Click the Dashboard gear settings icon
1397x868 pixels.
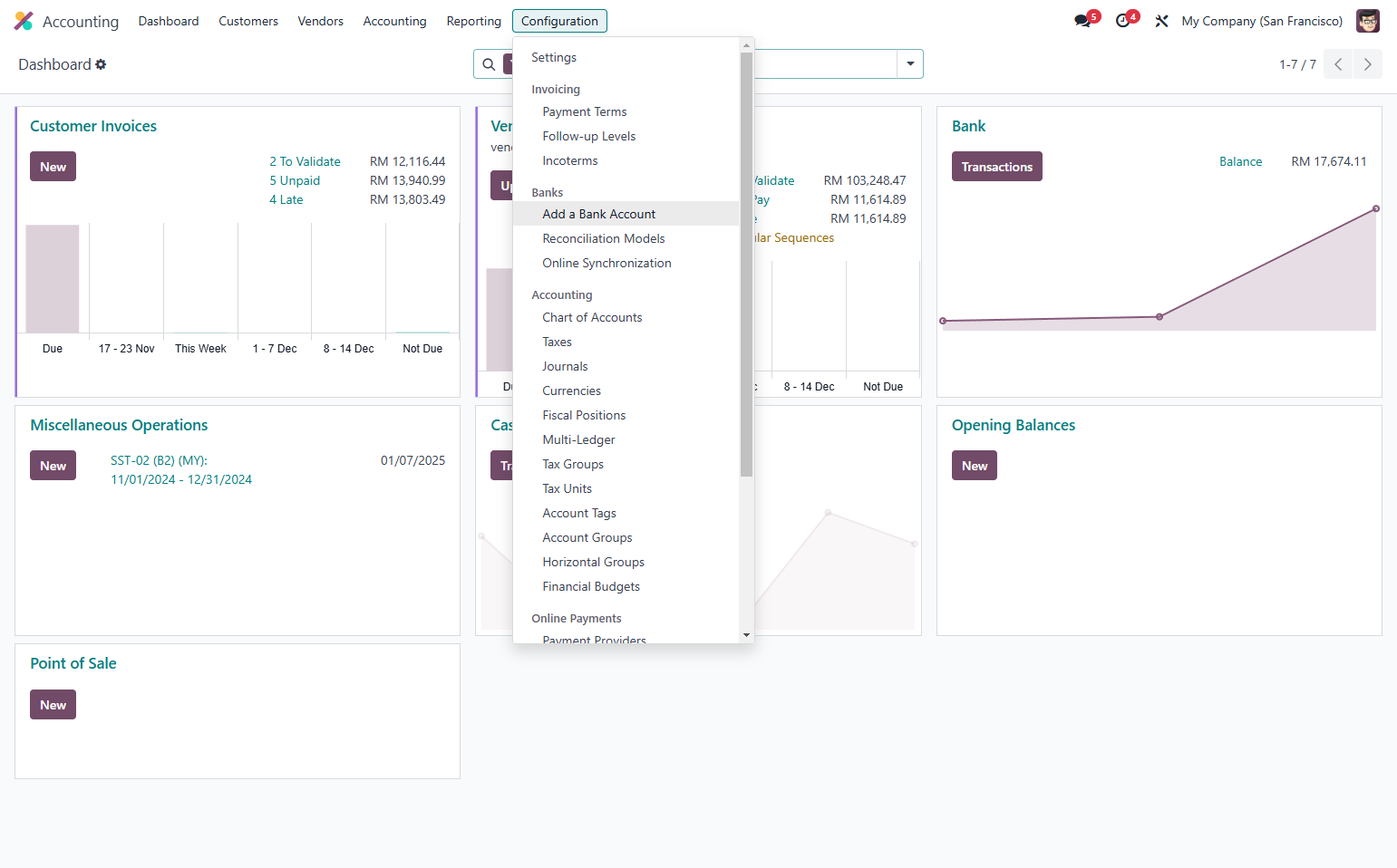pyautogui.click(x=101, y=64)
